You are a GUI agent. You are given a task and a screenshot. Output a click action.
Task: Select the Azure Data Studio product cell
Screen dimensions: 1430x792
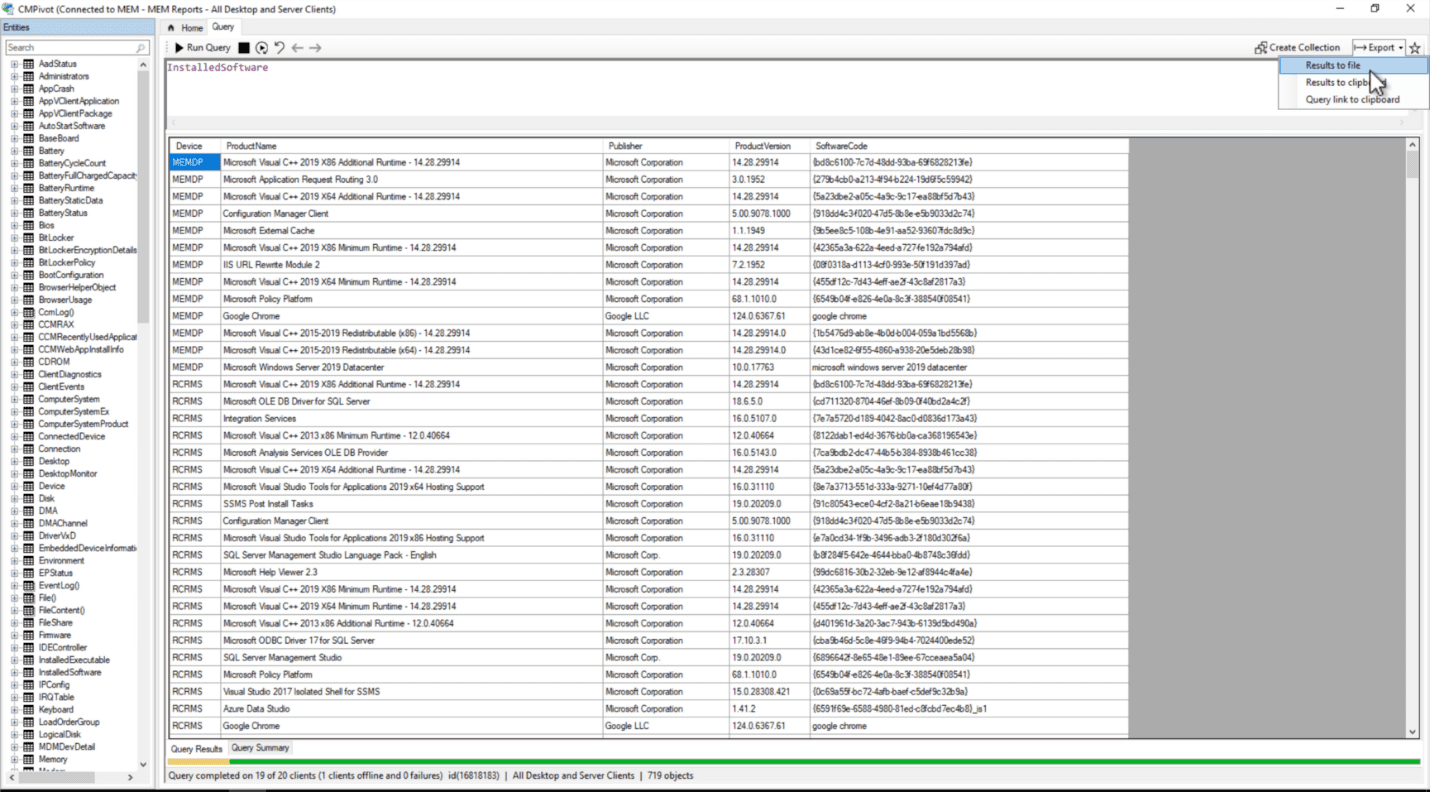coord(411,709)
